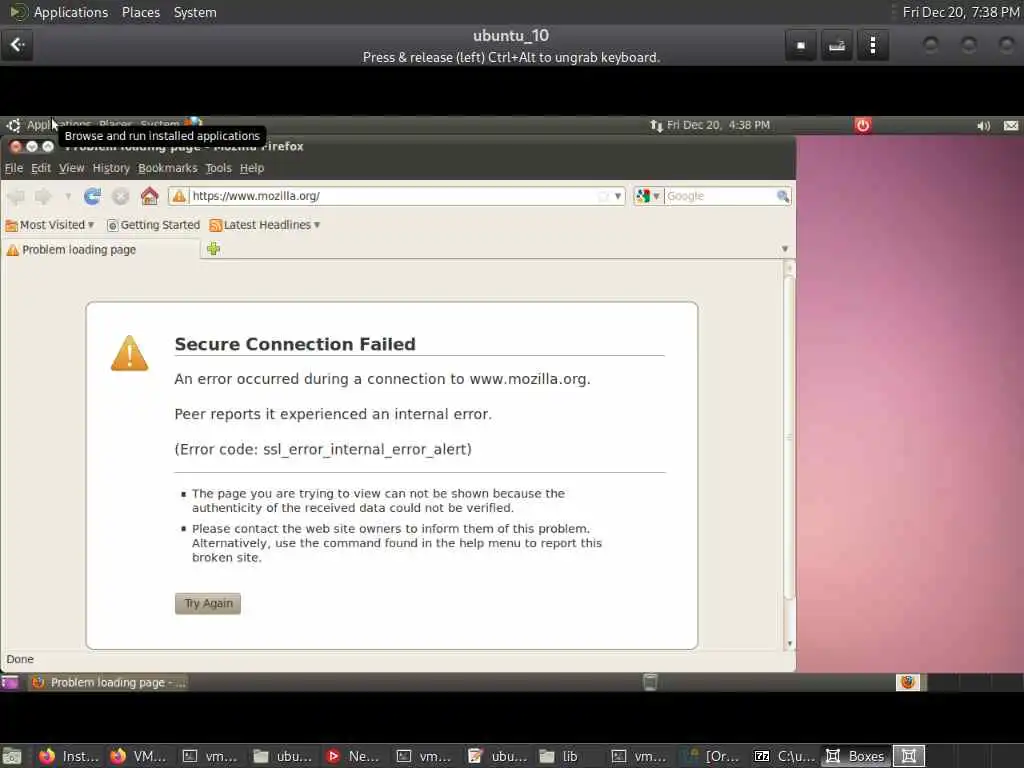This screenshot has width=1024, height=768.
Task: Open guest Ubuntu logo Applications menu
Action: coord(13,125)
